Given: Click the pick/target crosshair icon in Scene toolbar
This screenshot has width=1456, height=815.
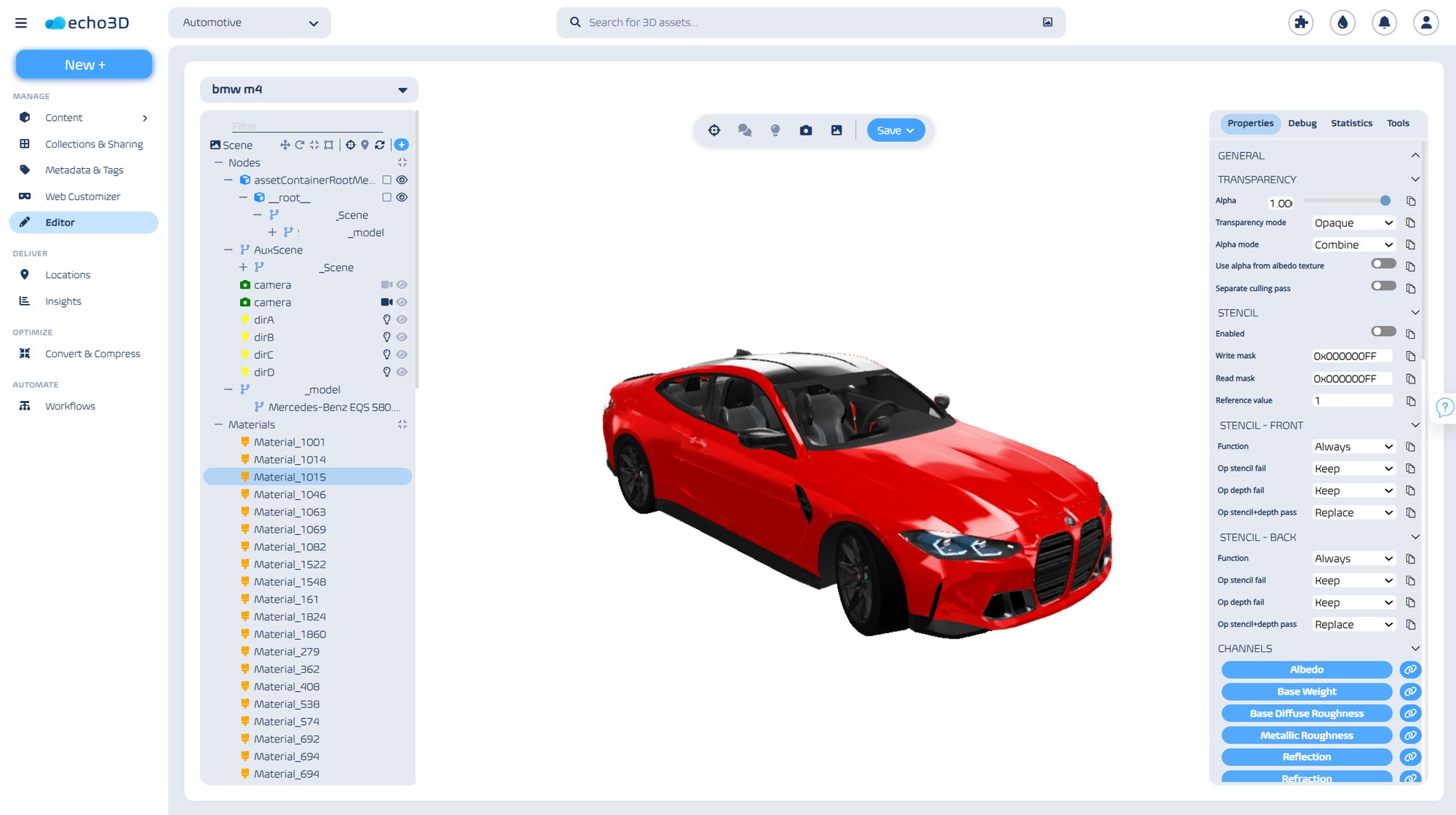Looking at the screenshot, I should click(x=350, y=145).
